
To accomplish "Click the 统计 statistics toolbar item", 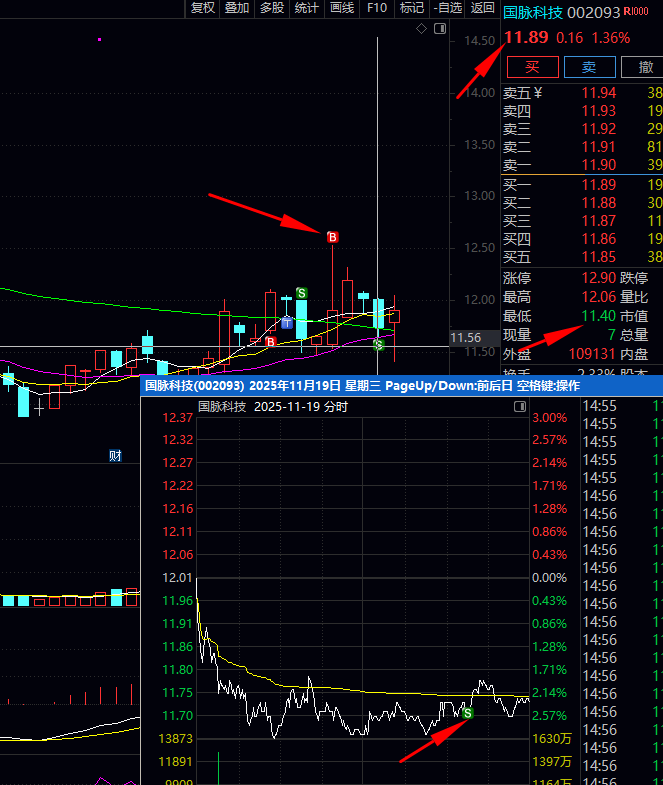I will [306, 8].
